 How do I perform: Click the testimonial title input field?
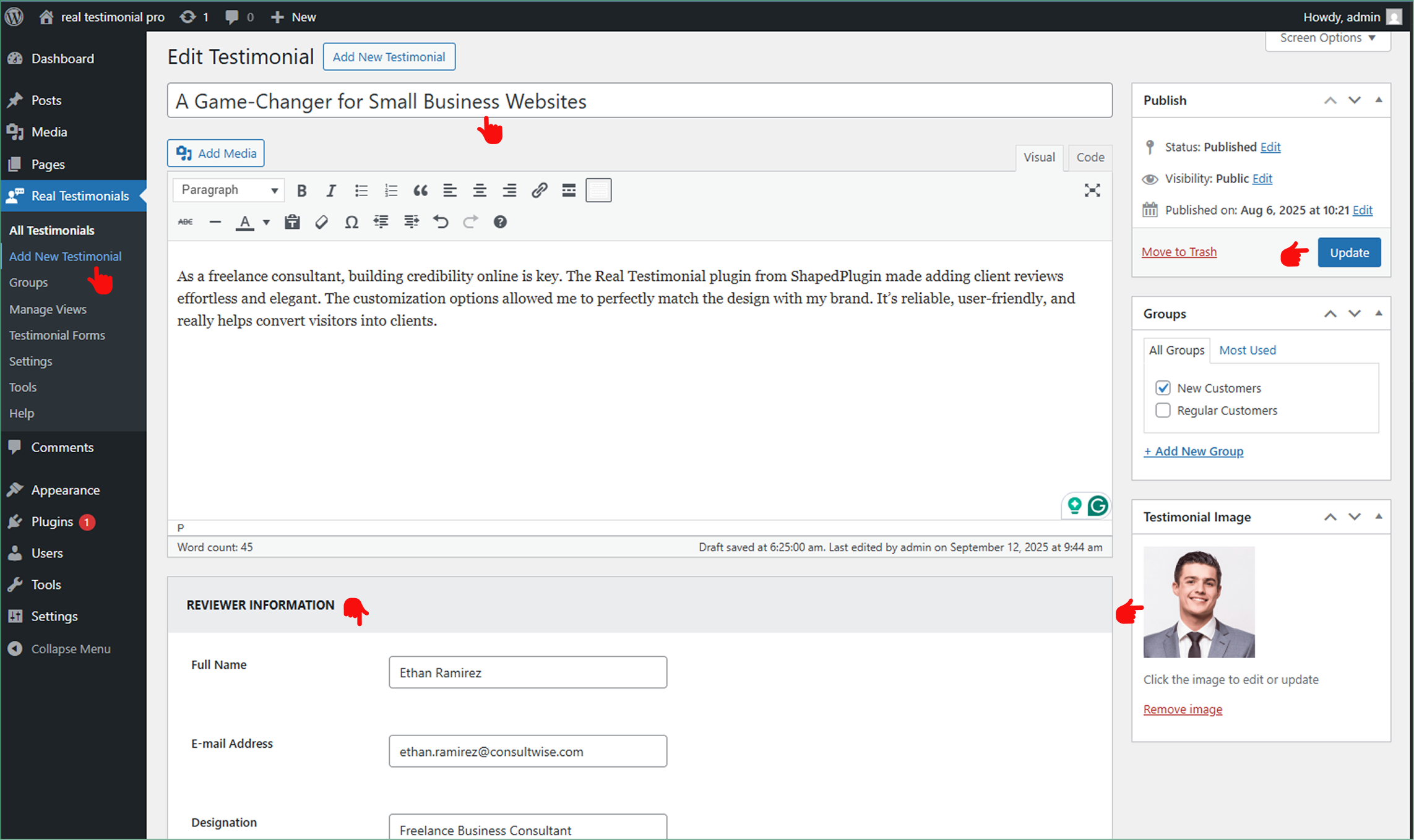(639, 100)
